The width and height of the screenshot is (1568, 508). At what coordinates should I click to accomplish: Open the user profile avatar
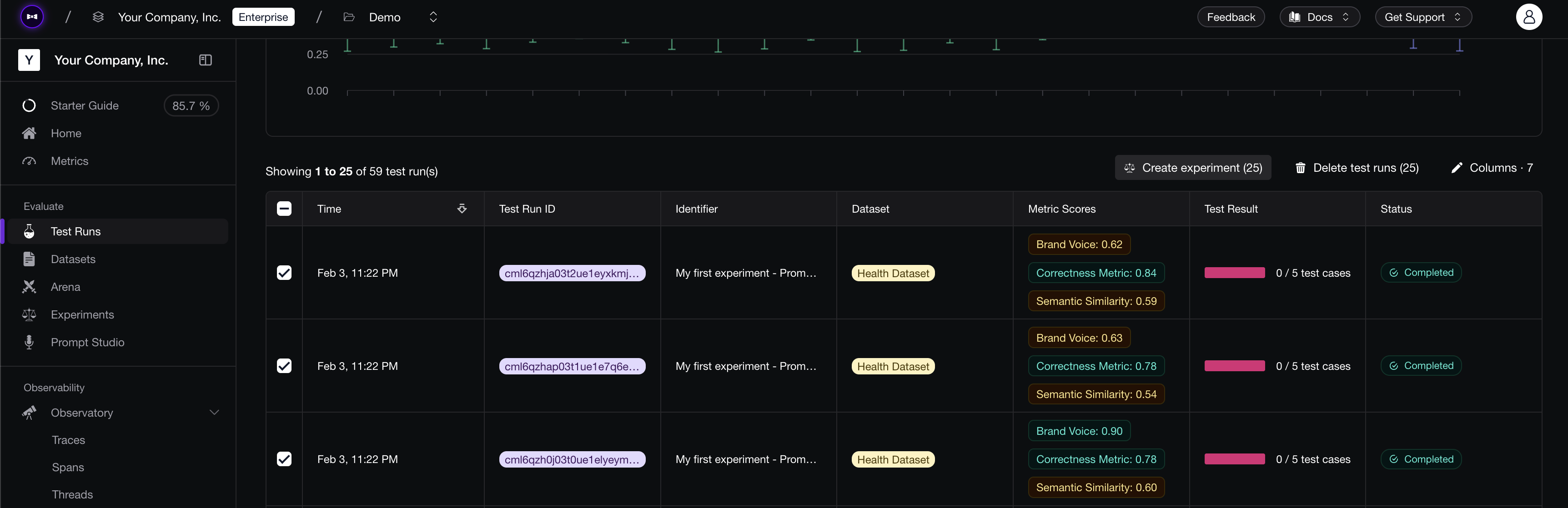[1528, 17]
